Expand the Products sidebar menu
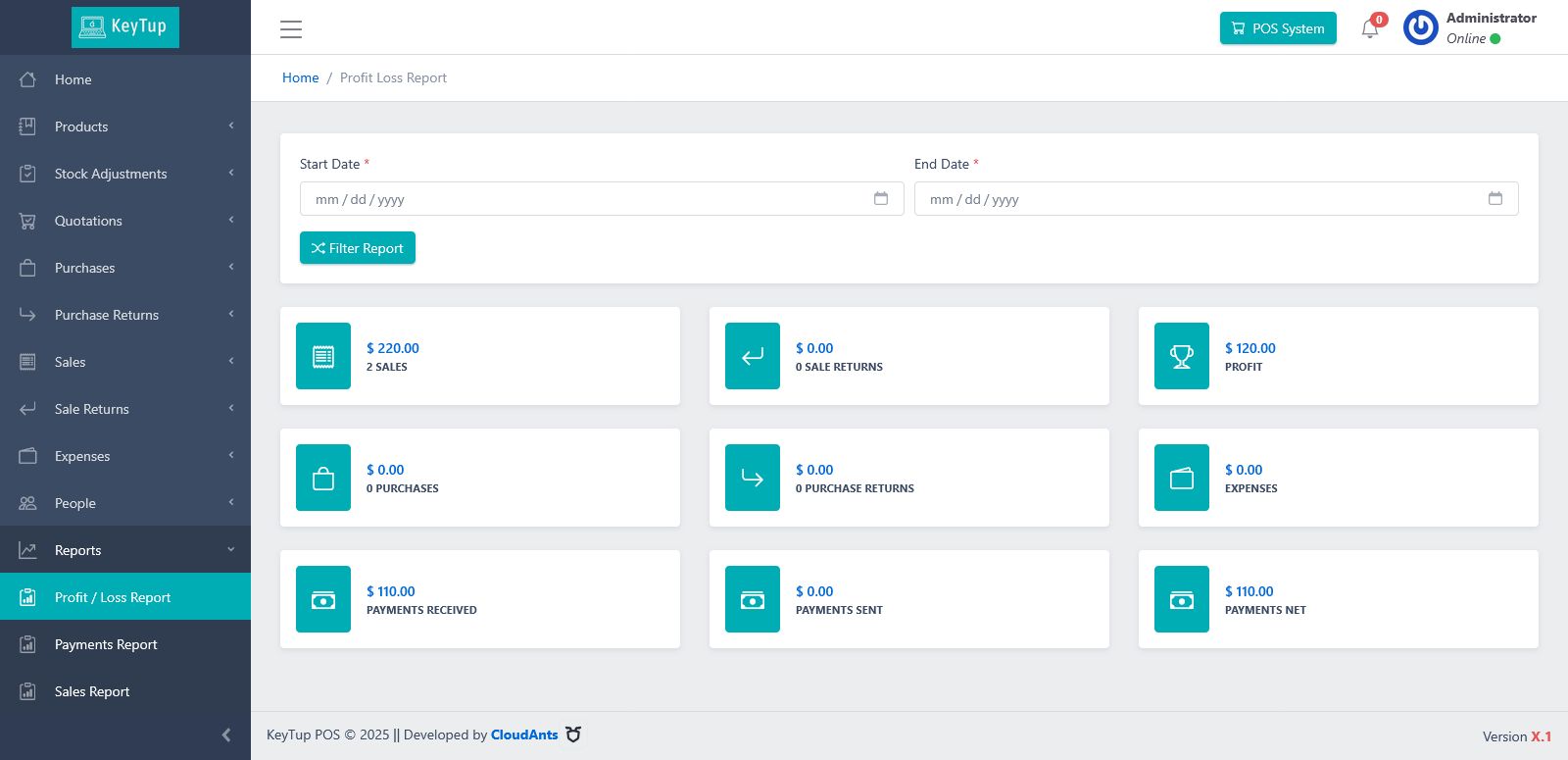1568x760 pixels. (x=125, y=127)
